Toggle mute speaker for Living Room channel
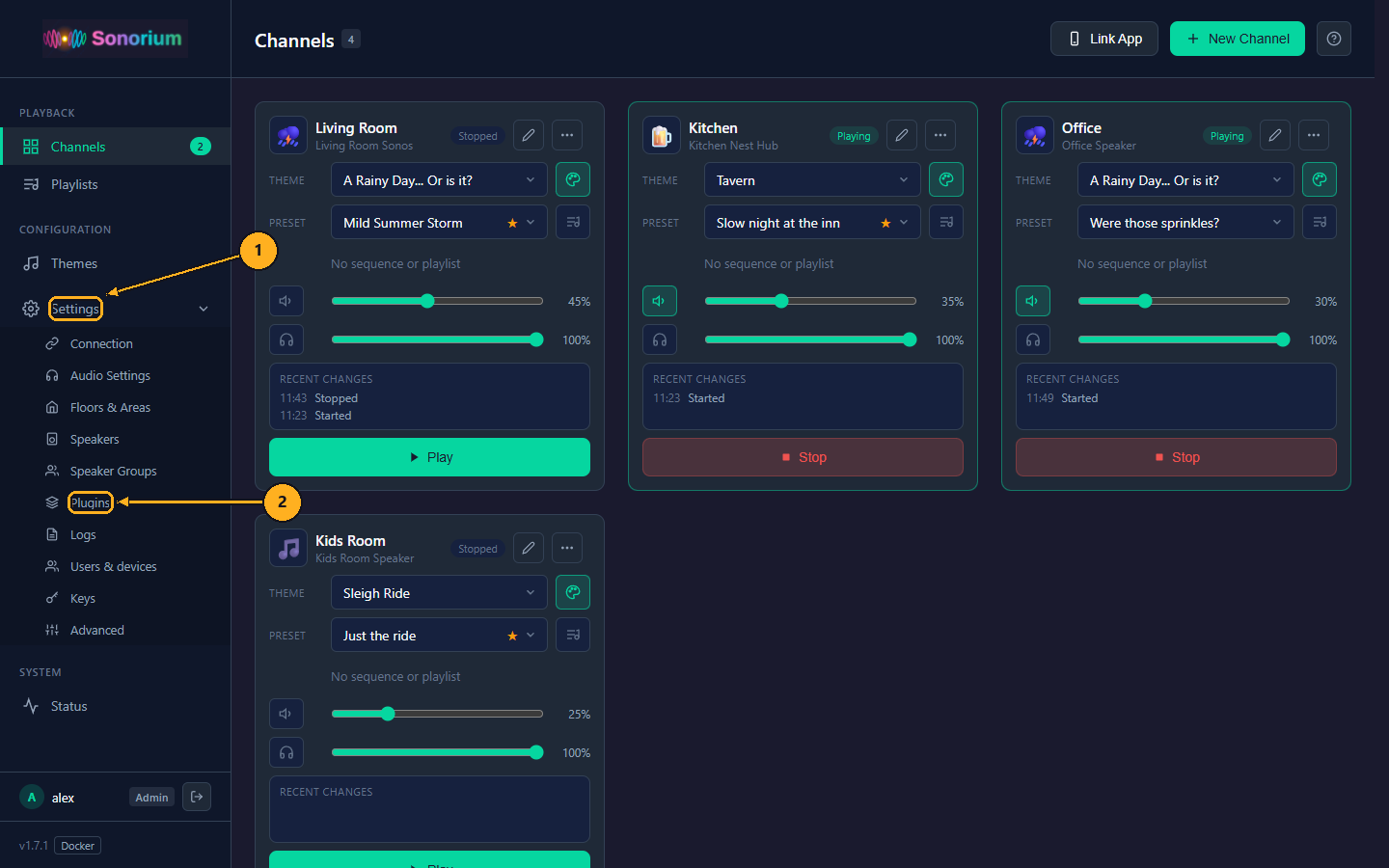This screenshot has height=868, width=1389. point(286,301)
